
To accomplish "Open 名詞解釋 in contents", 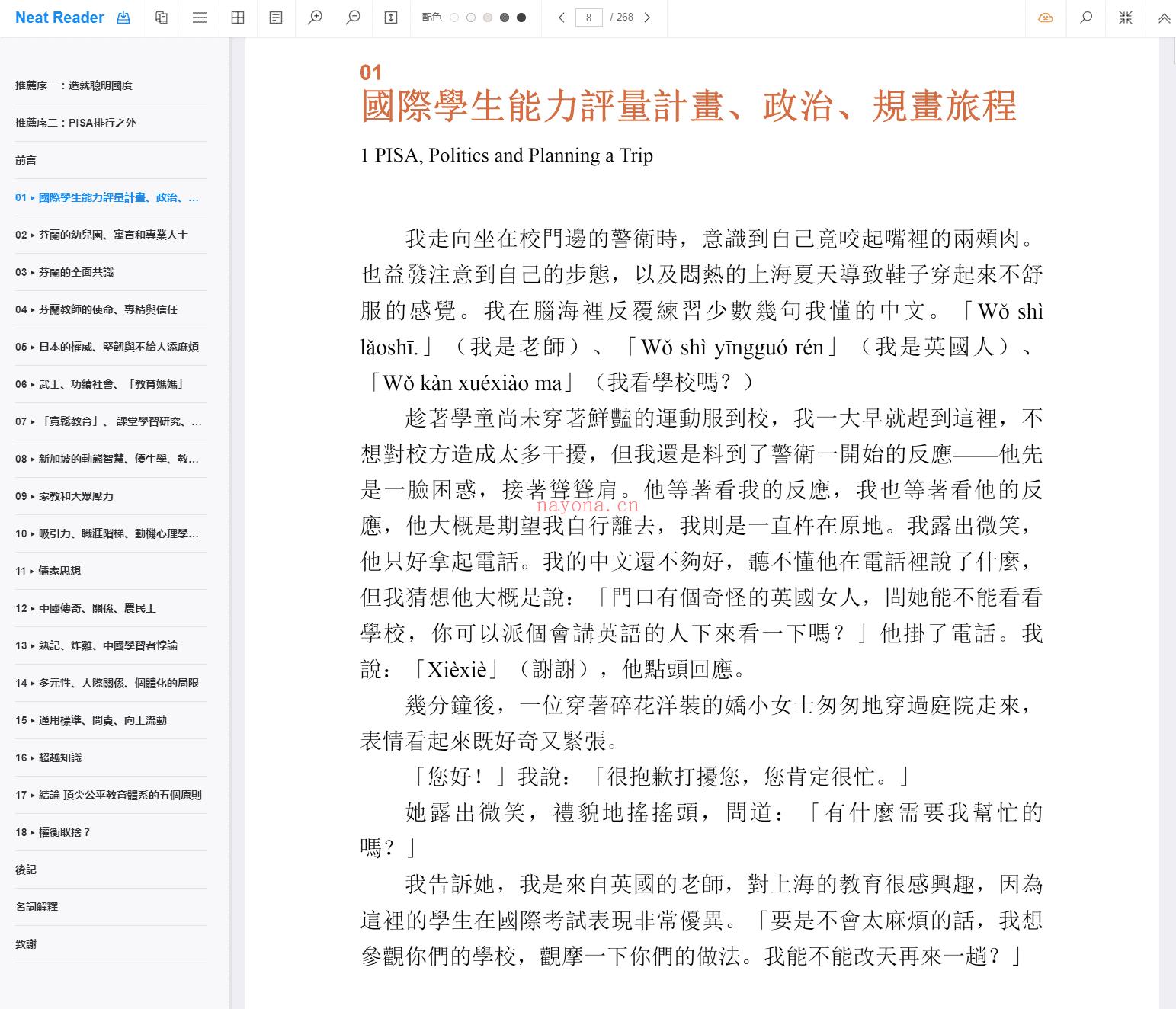I will 37,907.
